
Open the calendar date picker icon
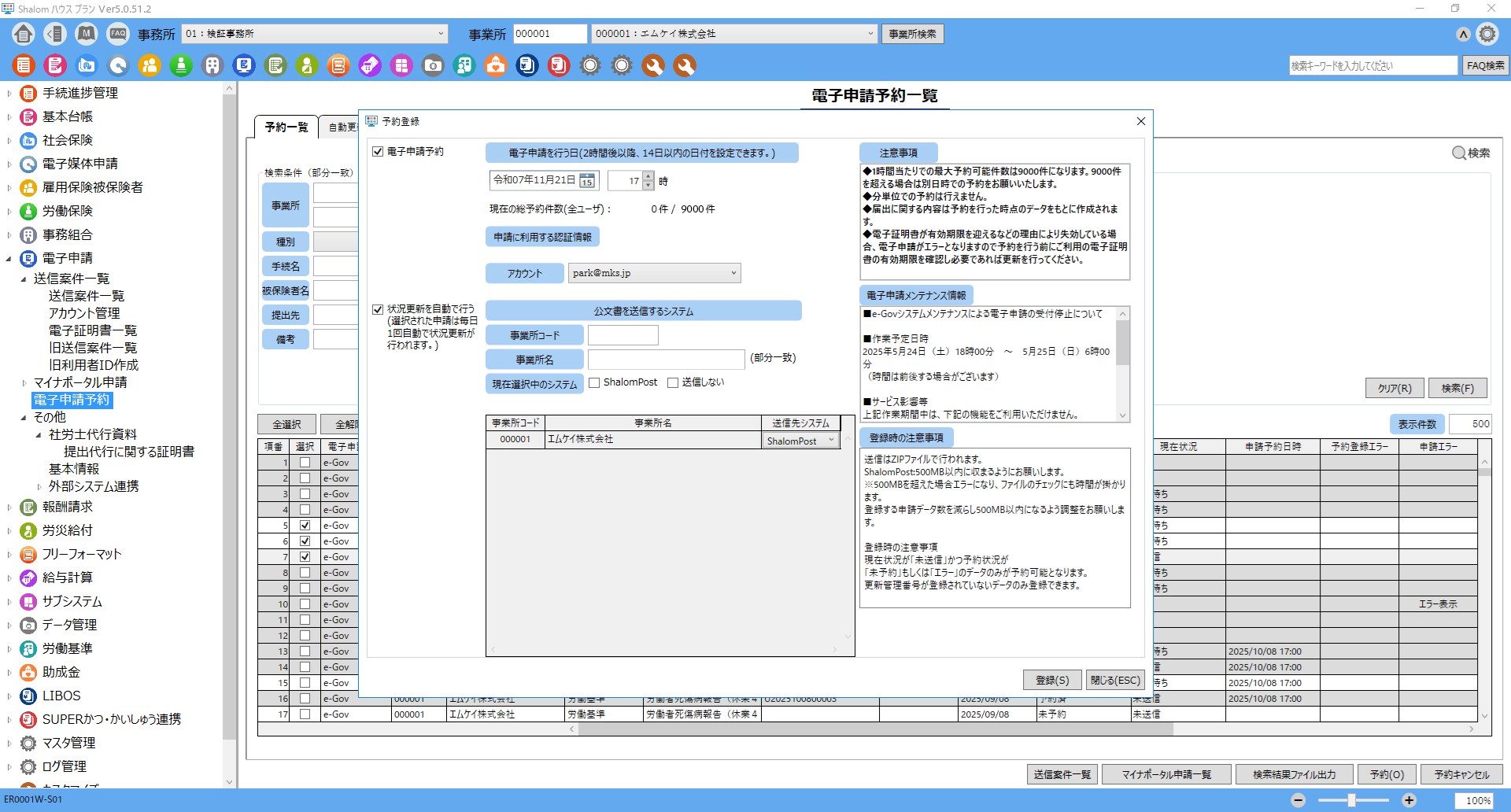pyautogui.click(x=587, y=181)
